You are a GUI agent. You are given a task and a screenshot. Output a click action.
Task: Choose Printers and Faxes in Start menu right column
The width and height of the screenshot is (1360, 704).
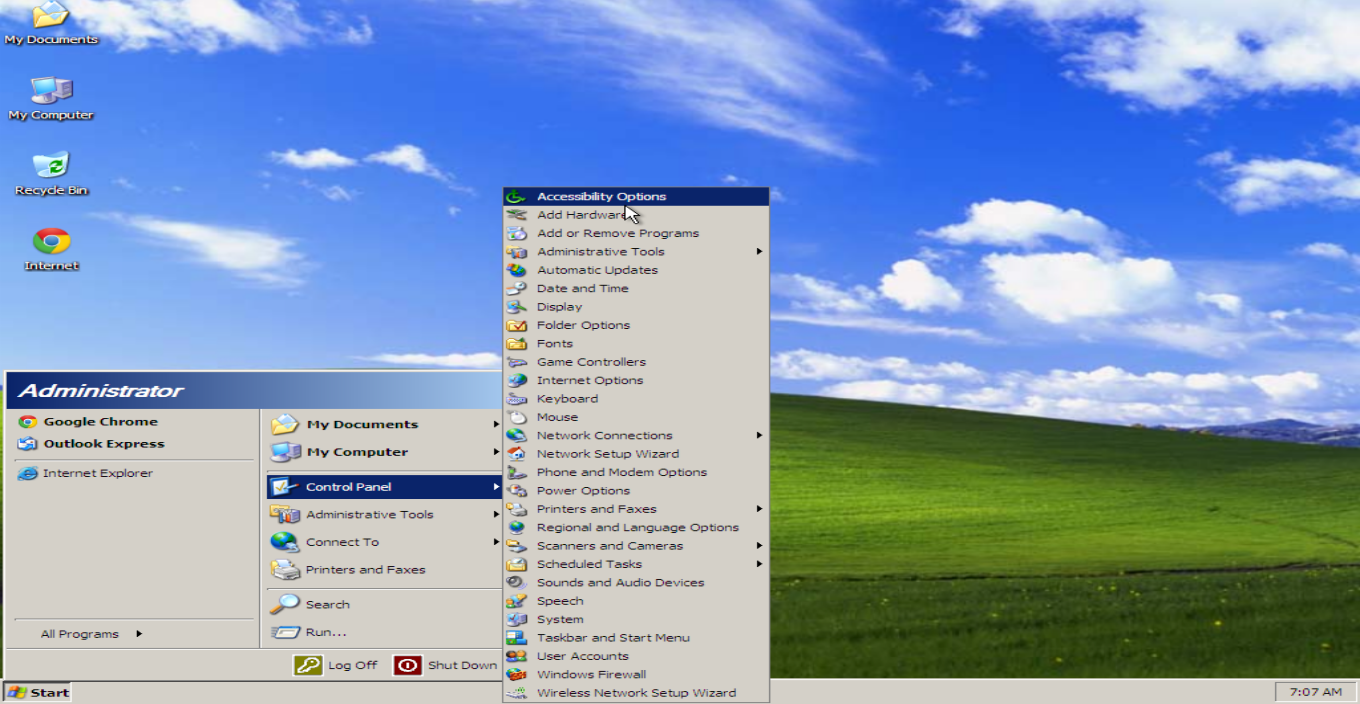384,570
